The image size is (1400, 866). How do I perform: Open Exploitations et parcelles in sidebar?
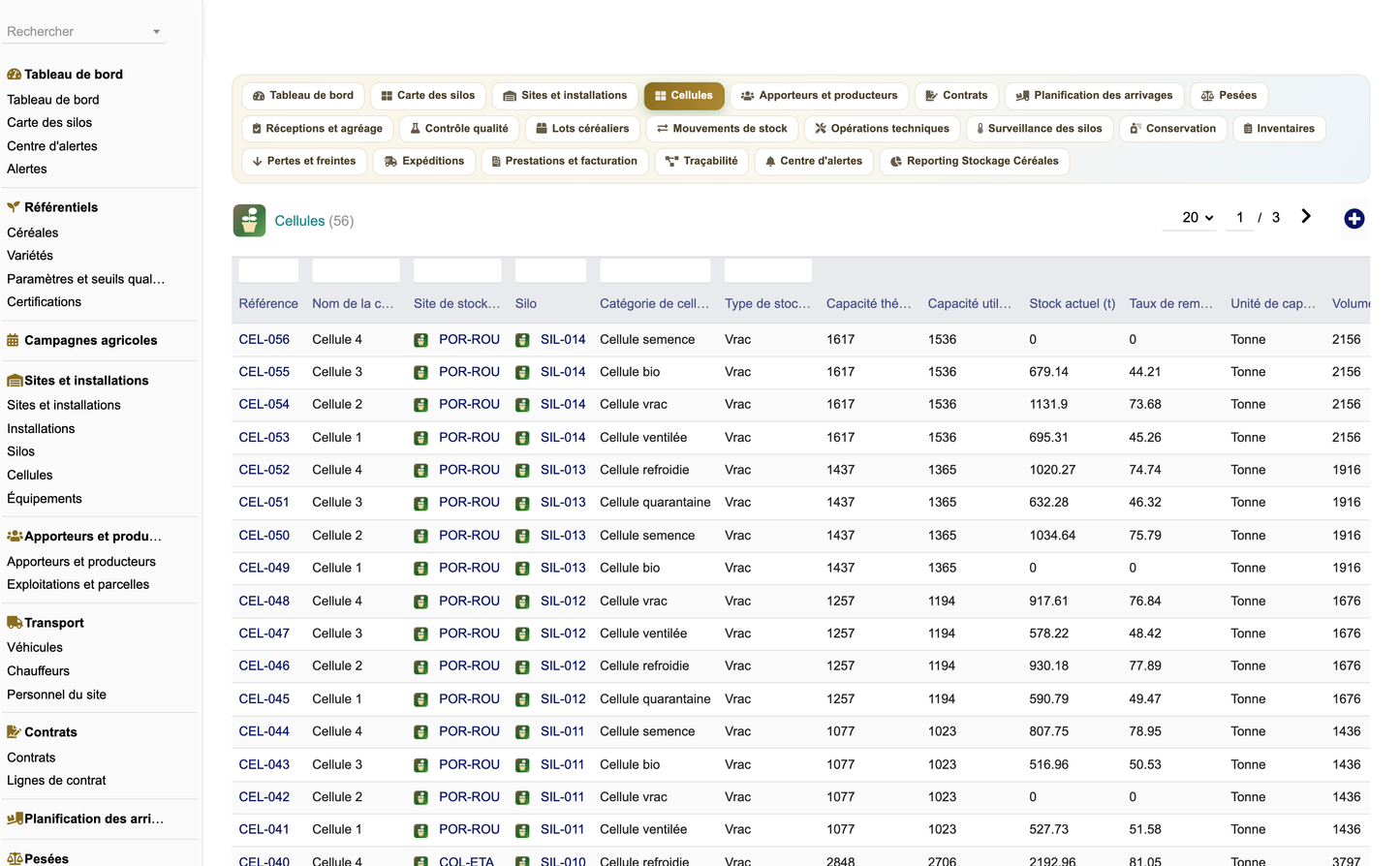[x=78, y=585]
